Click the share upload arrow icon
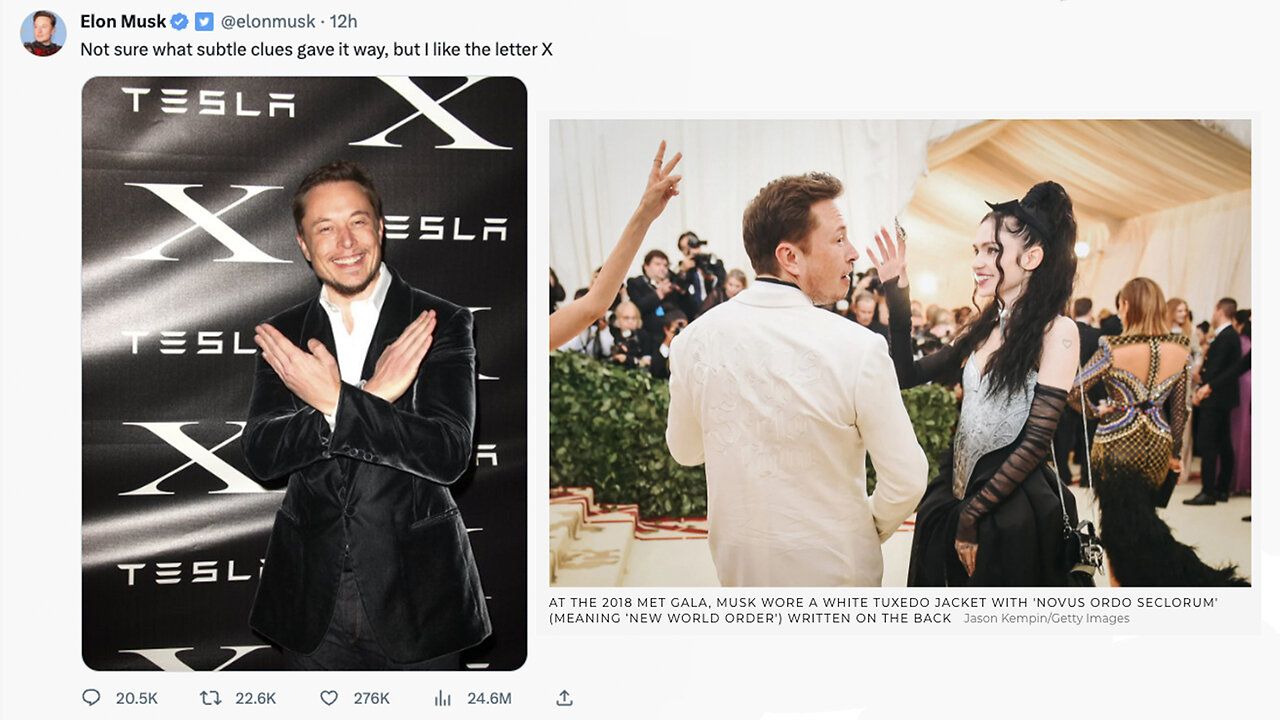 pyautogui.click(x=564, y=698)
